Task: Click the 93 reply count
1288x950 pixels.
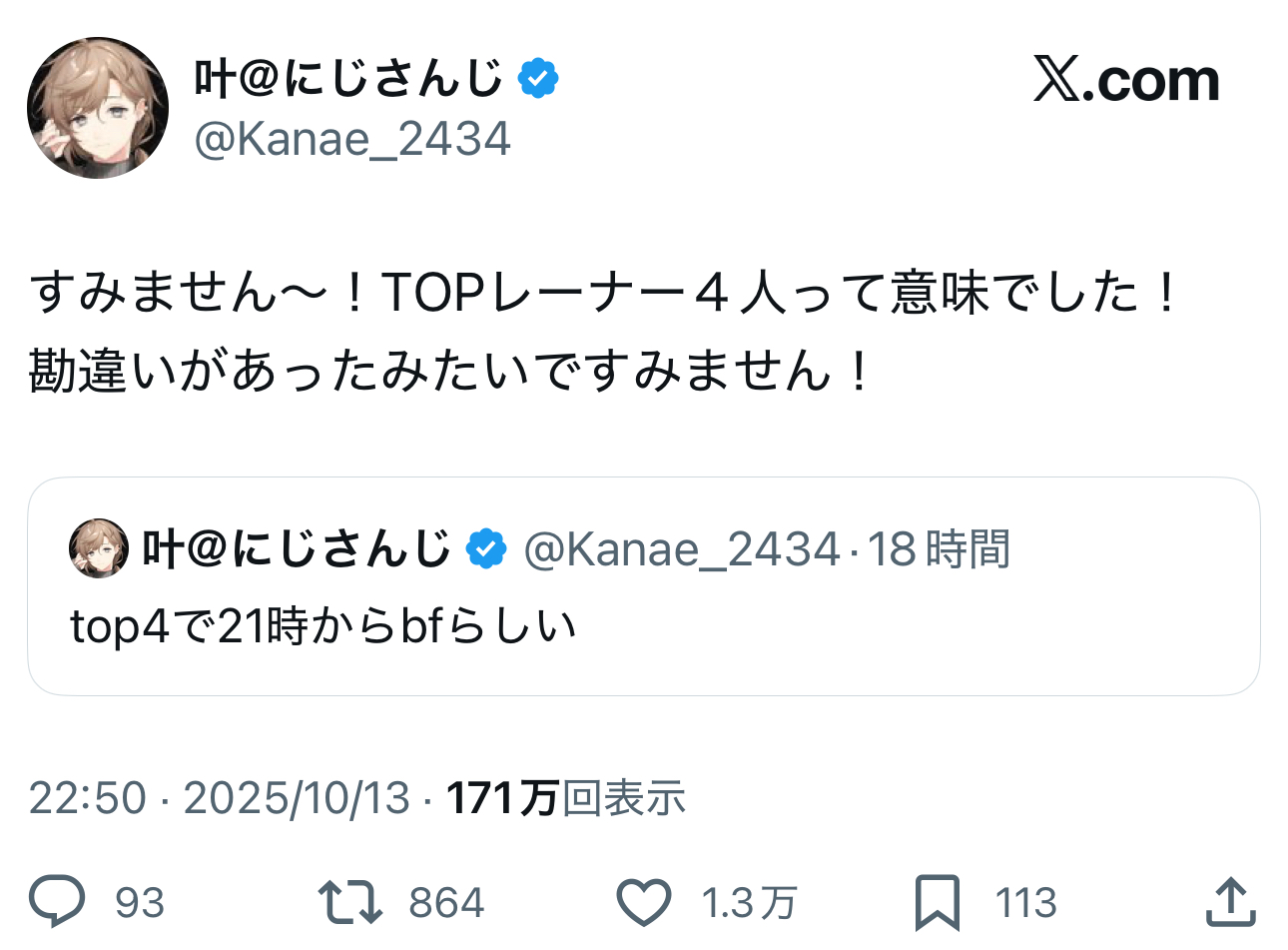Action: click(140, 903)
